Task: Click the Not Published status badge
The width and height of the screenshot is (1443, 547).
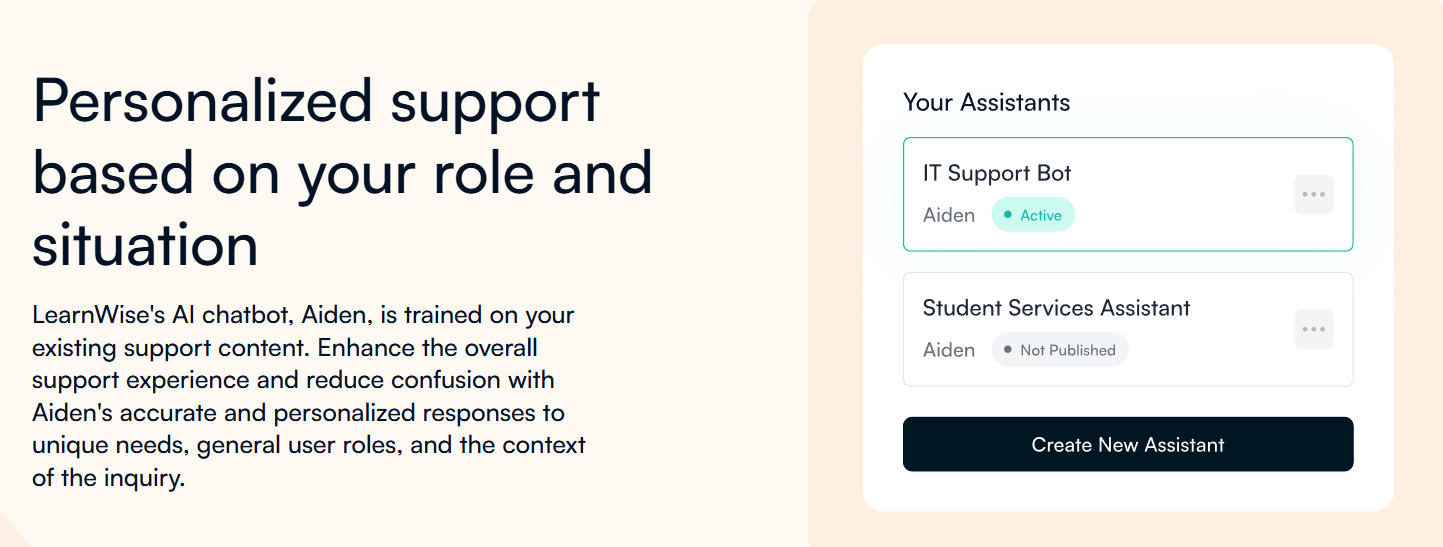Action: (x=1060, y=350)
